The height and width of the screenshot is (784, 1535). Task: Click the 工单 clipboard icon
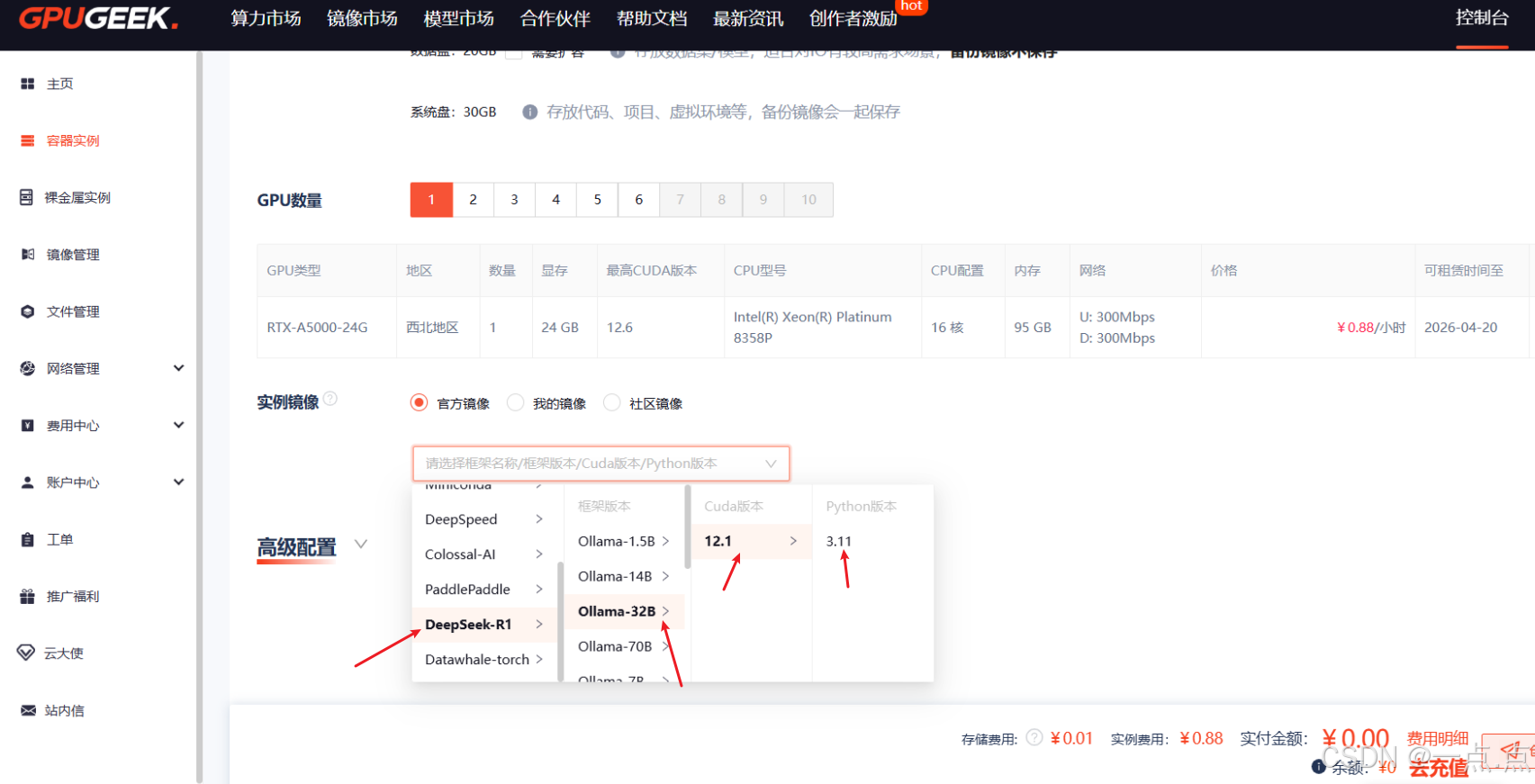[x=28, y=539]
